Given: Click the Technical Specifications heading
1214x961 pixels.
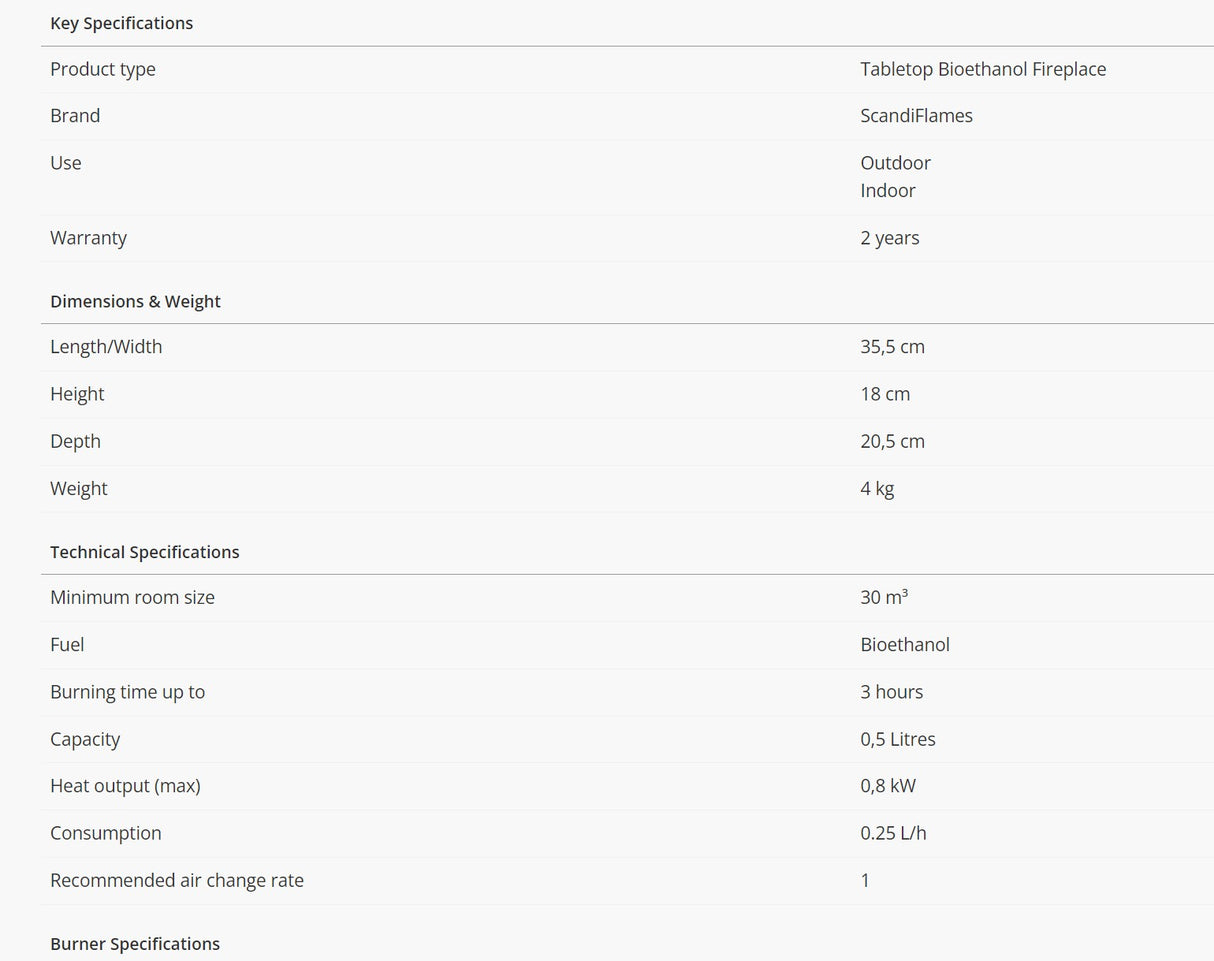Looking at the screenshot, I should pyautogui.click(x=145, y=552).
